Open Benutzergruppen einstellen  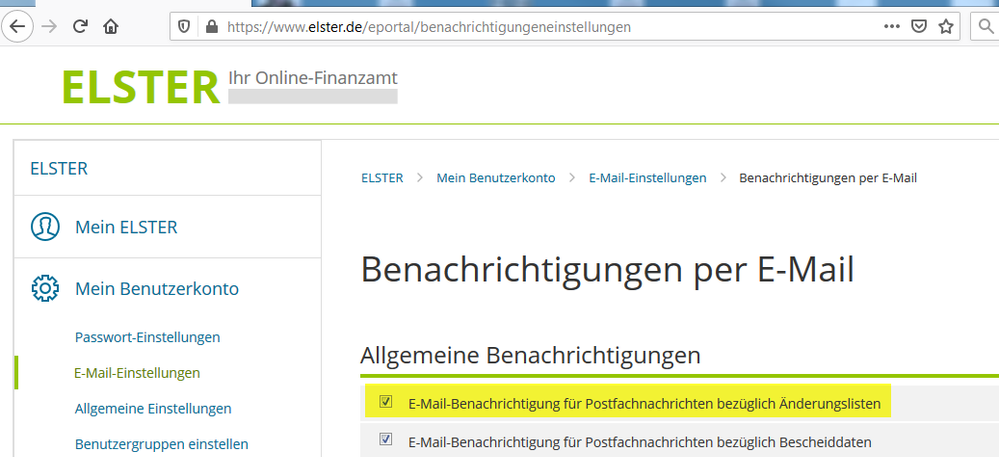(x=161, y=444)
